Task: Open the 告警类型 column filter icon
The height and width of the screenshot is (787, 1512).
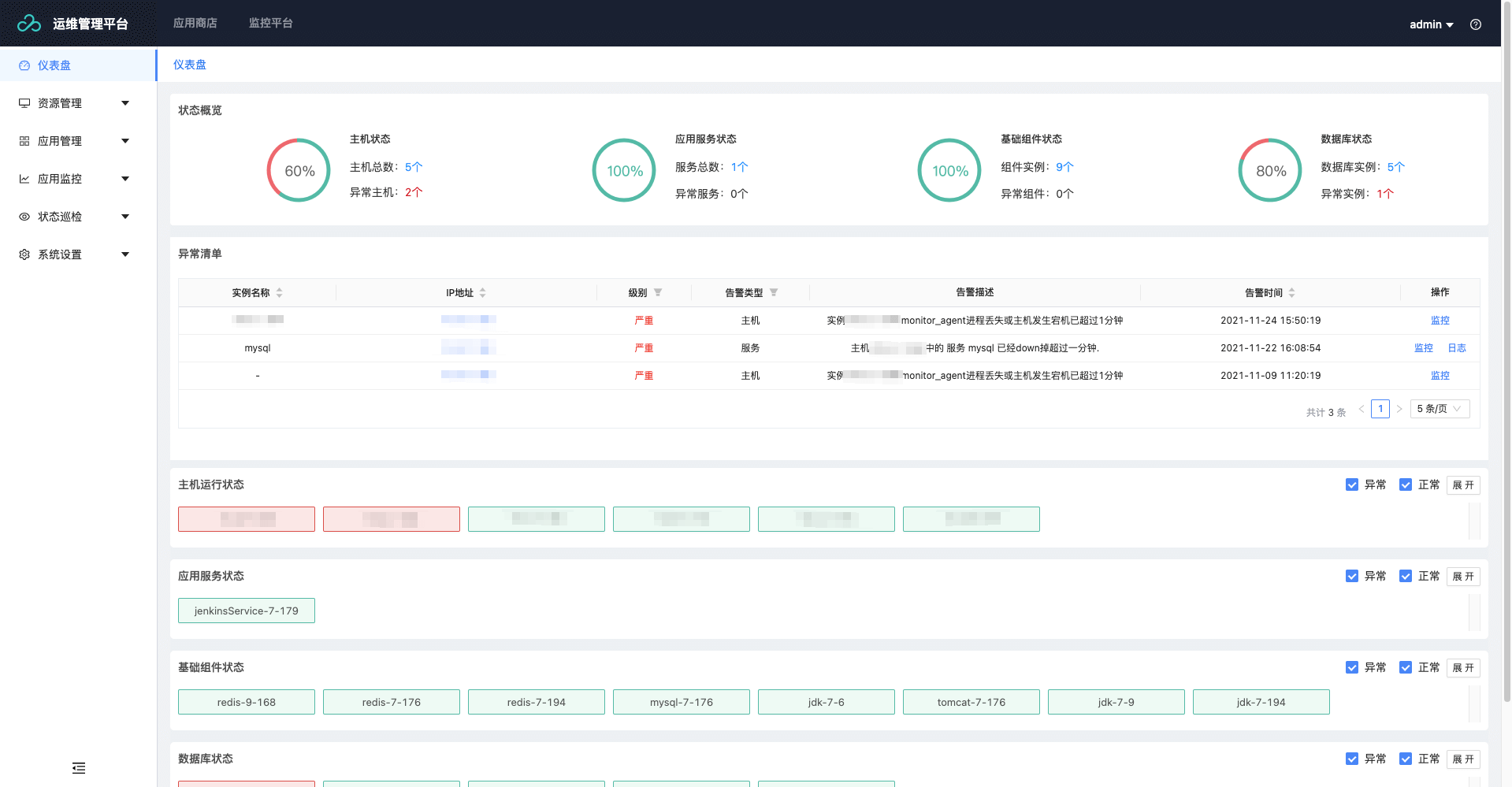Action: pyautogui.click(x=774, y=292)
